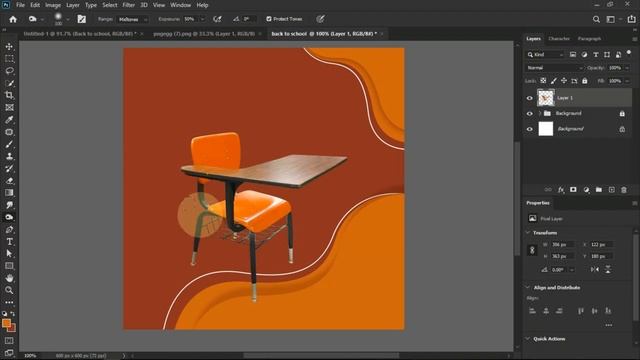640x360 pixels.
Task: Select the Path Selection tool
Action: coord(9,253)
